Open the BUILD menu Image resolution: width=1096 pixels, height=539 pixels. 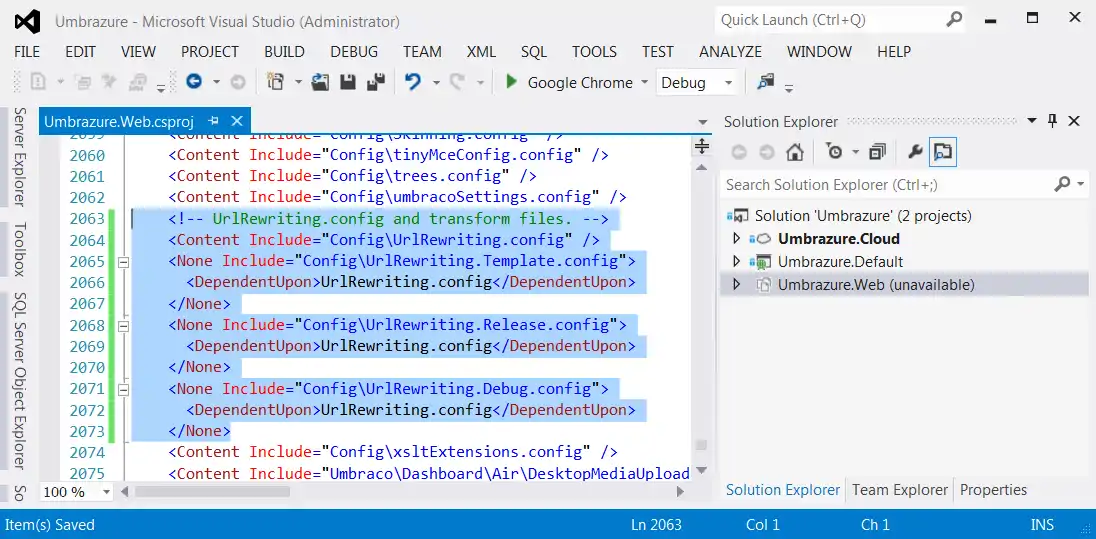click(x=284, y=52)
